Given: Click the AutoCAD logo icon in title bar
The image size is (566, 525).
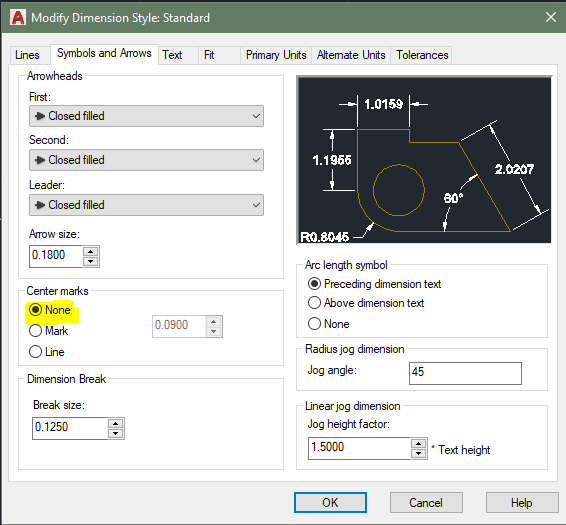Looking at the screenshot, I should 18,17.
